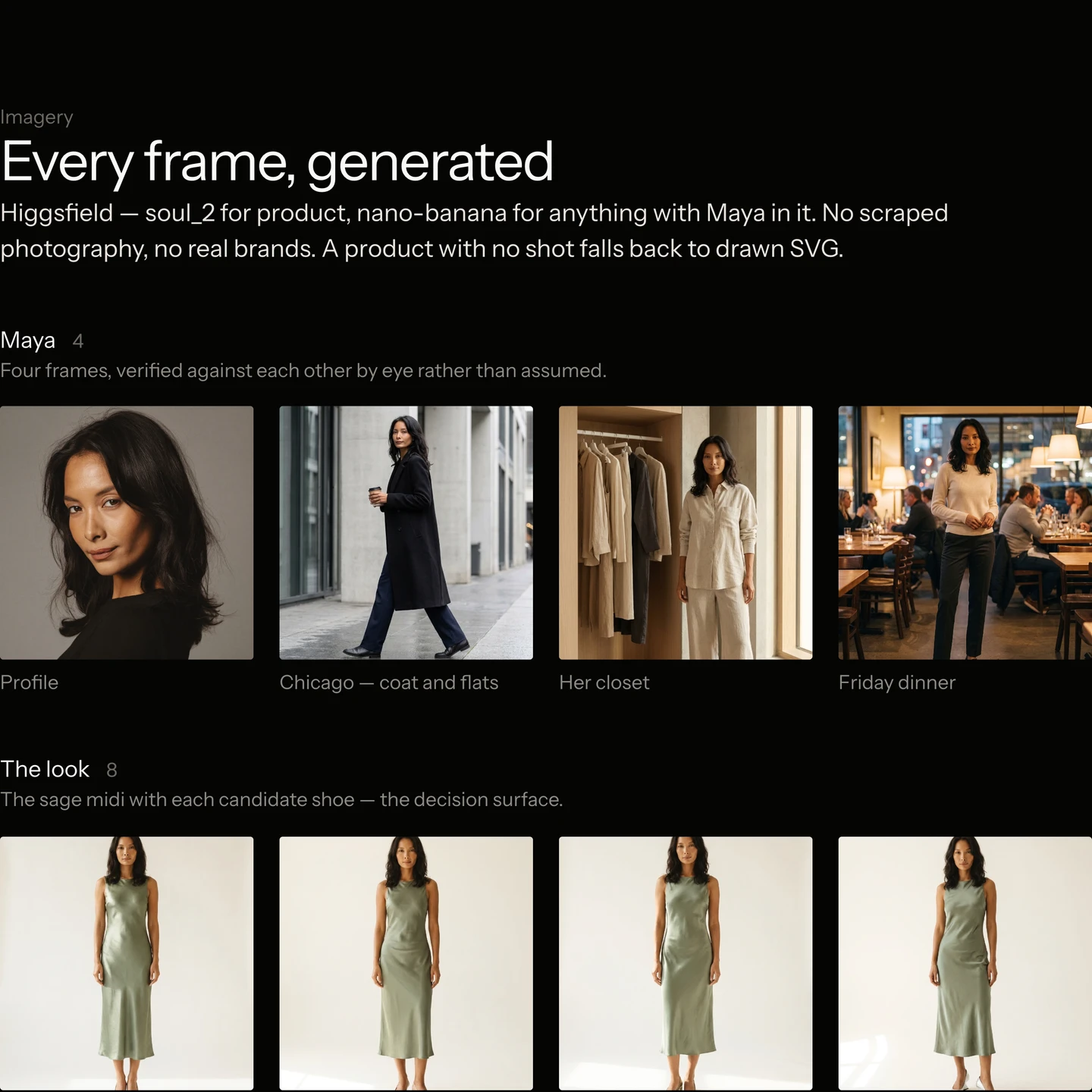Click the count "8" beside The look
The height and width of the screenshot is (1092, 1092).
coord(111,770)
